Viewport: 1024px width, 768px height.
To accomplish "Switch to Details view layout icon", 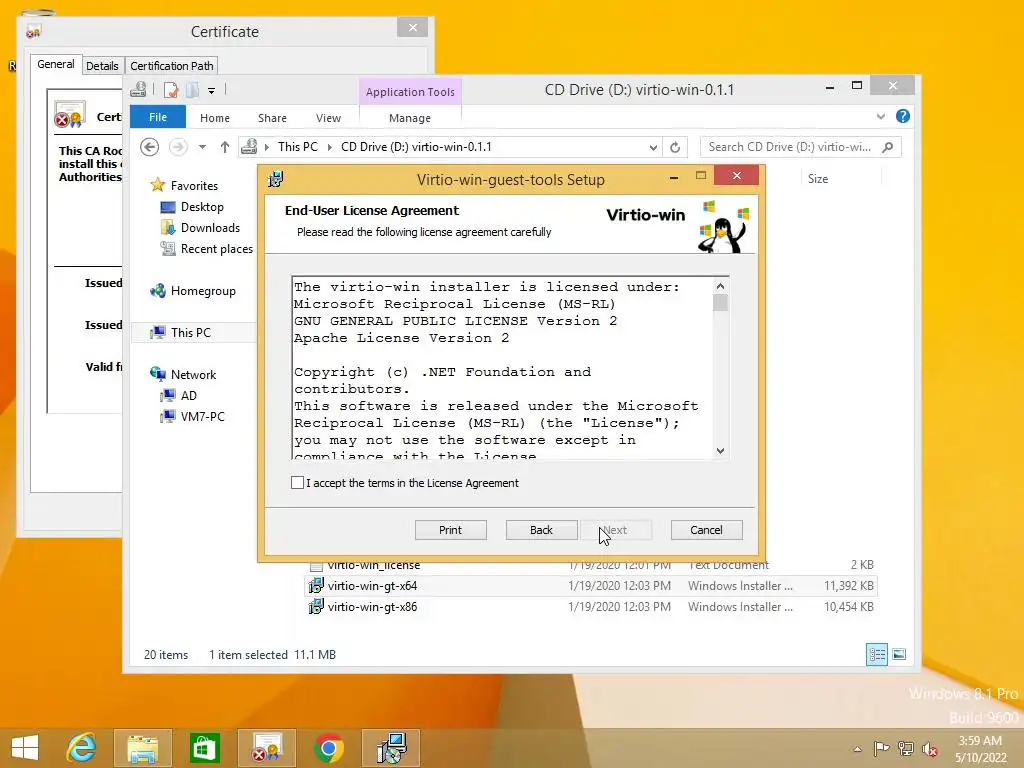I will [x=877, y=654].
